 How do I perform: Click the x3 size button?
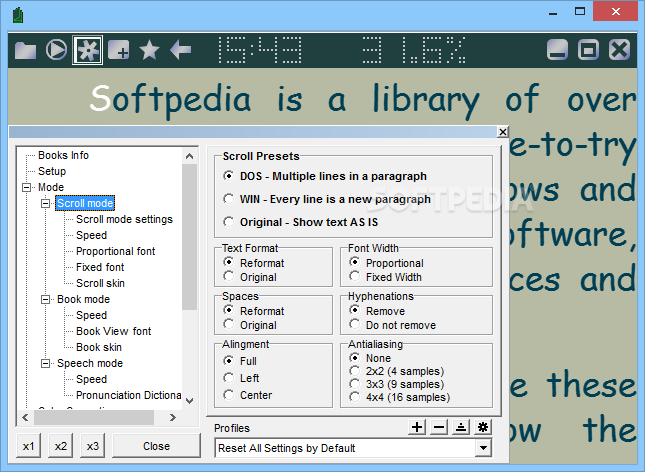[93, 446]
